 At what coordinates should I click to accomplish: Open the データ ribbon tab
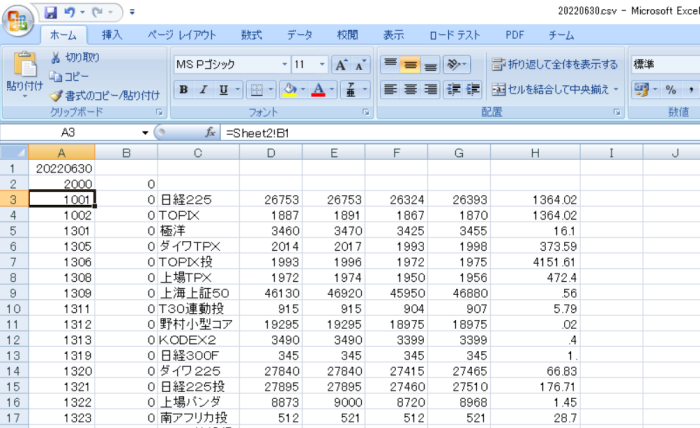pyautogui.click(x=299, y=35)
